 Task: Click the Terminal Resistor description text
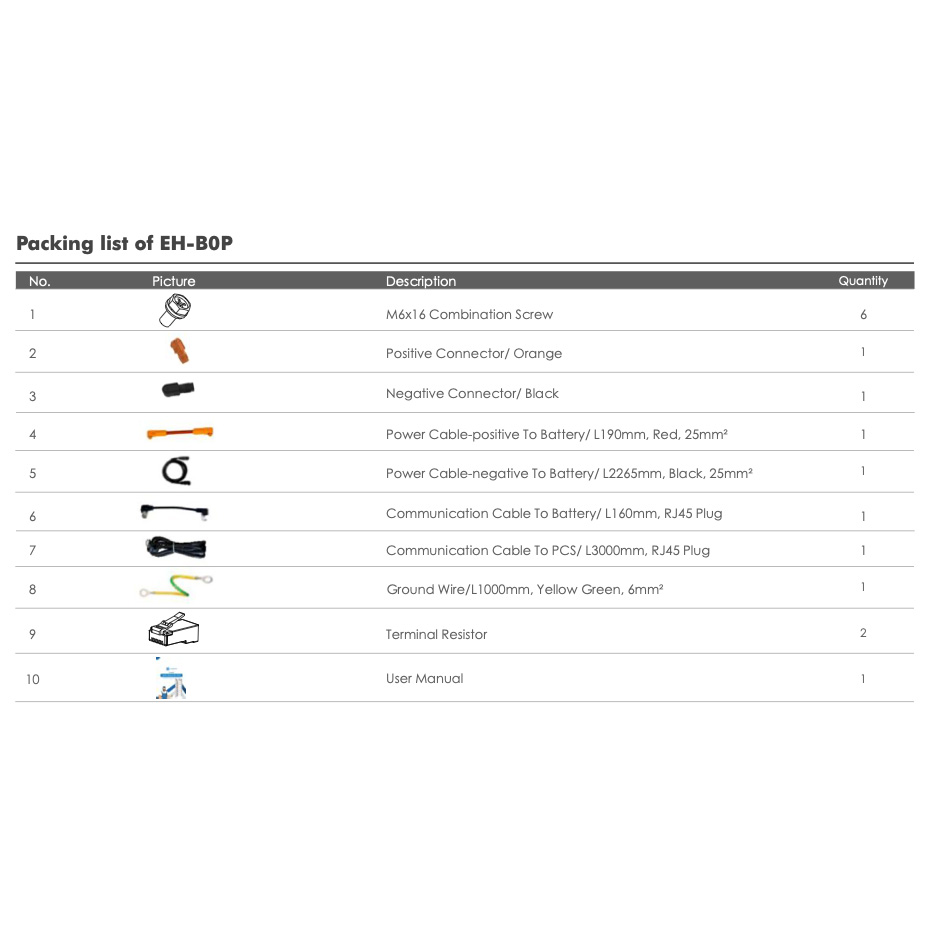click(x=436, y=634)
